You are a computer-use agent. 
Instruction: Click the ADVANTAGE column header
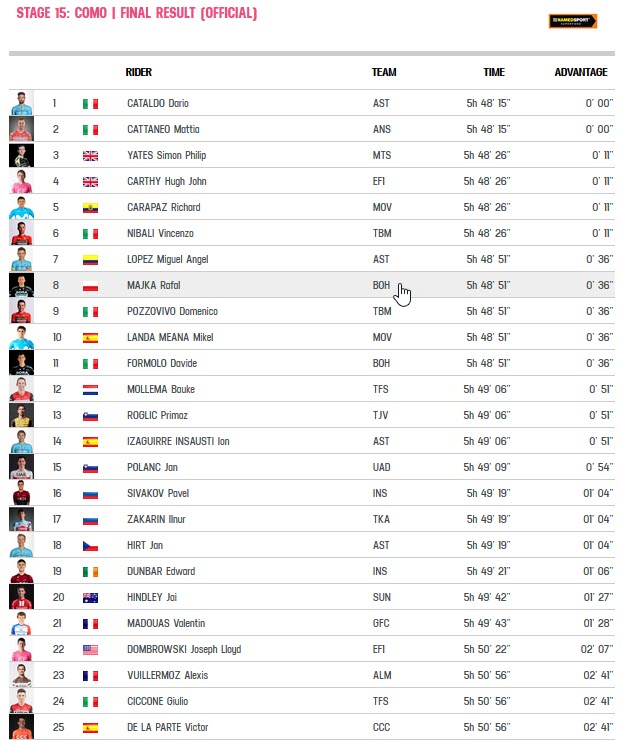click(580, 72)
